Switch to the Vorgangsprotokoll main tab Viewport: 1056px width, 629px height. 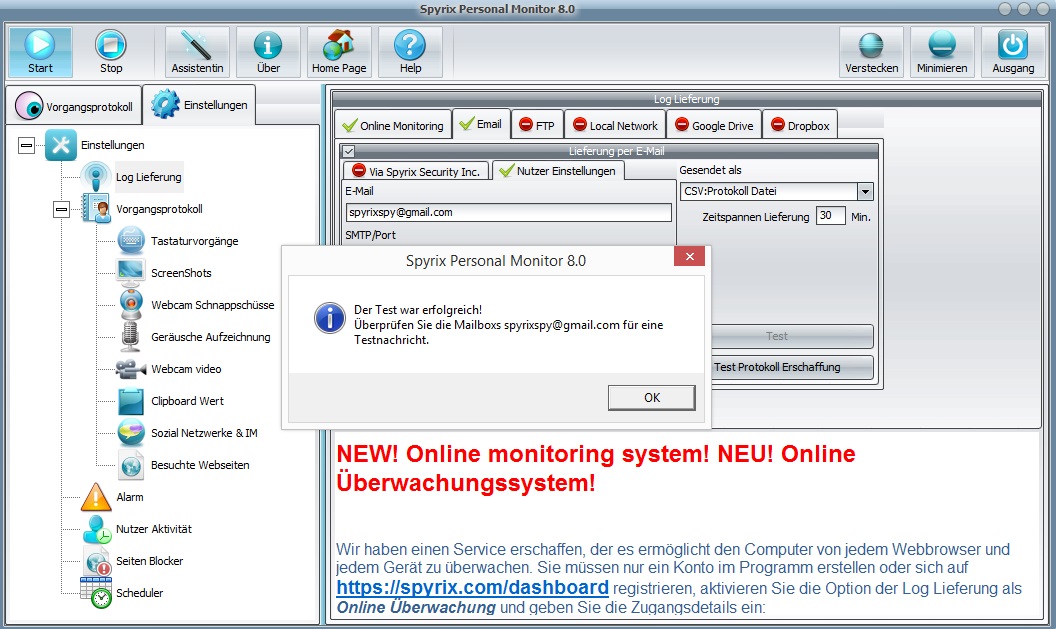tap(75, 106)
